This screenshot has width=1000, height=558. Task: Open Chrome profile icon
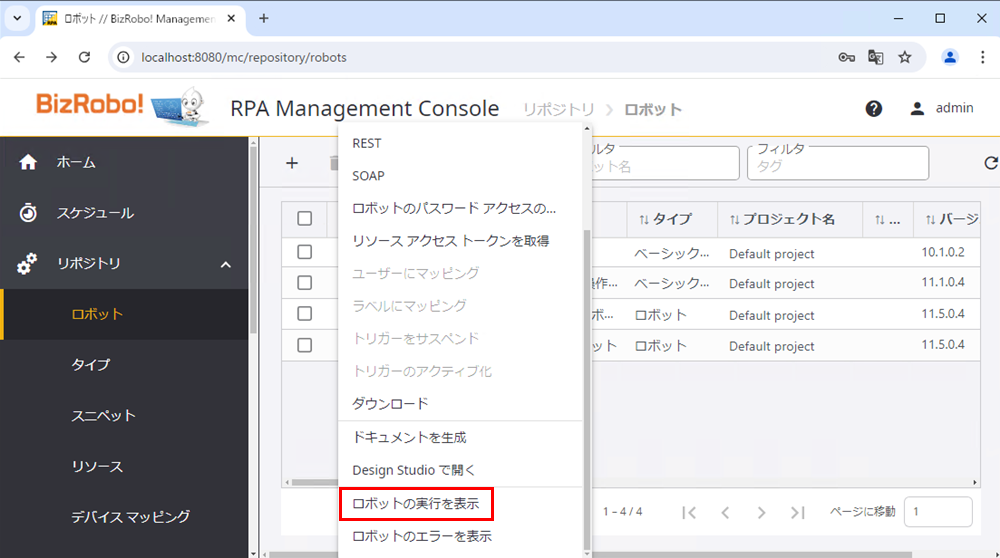pyautogui.click(x=950, y=57)
